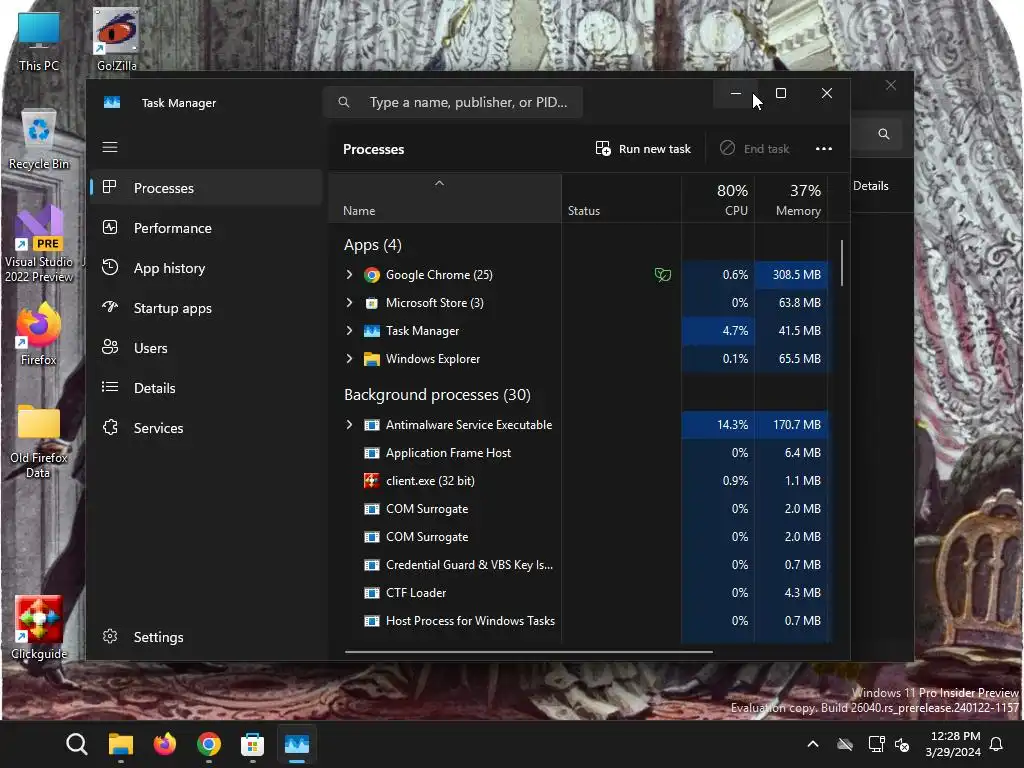Open the clock and date flyout
This screenshot has height=768, width=1024.
pyautogui.click(x=953, y=744)
